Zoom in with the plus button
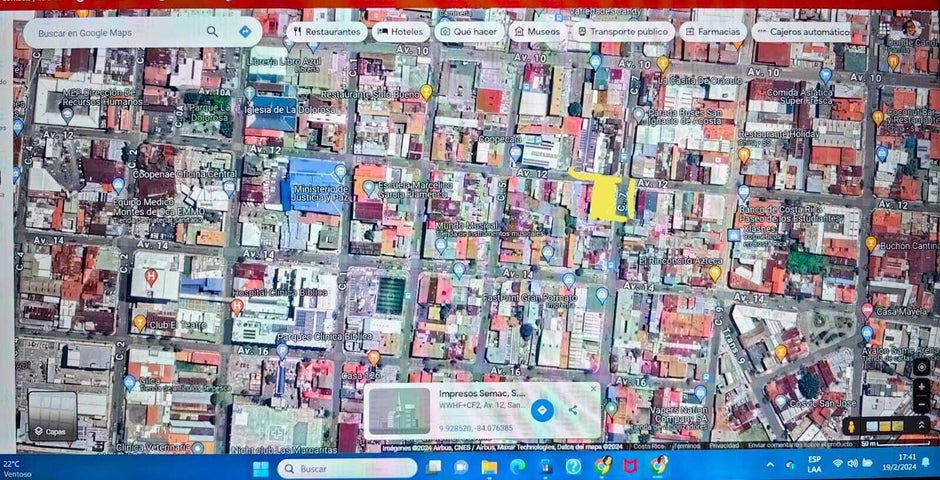940x480 pixels. (x=921, y=387)
